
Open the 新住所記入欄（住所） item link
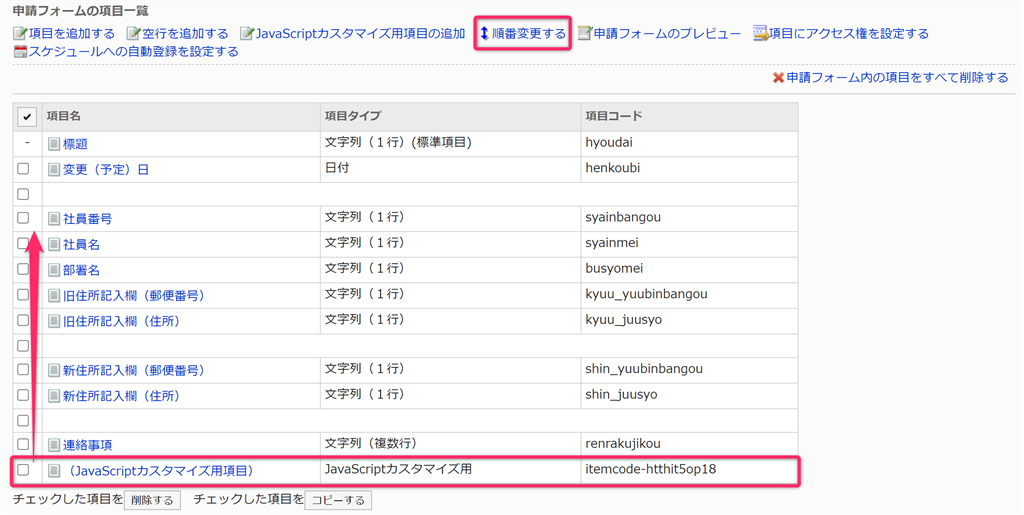pos(121,396)
